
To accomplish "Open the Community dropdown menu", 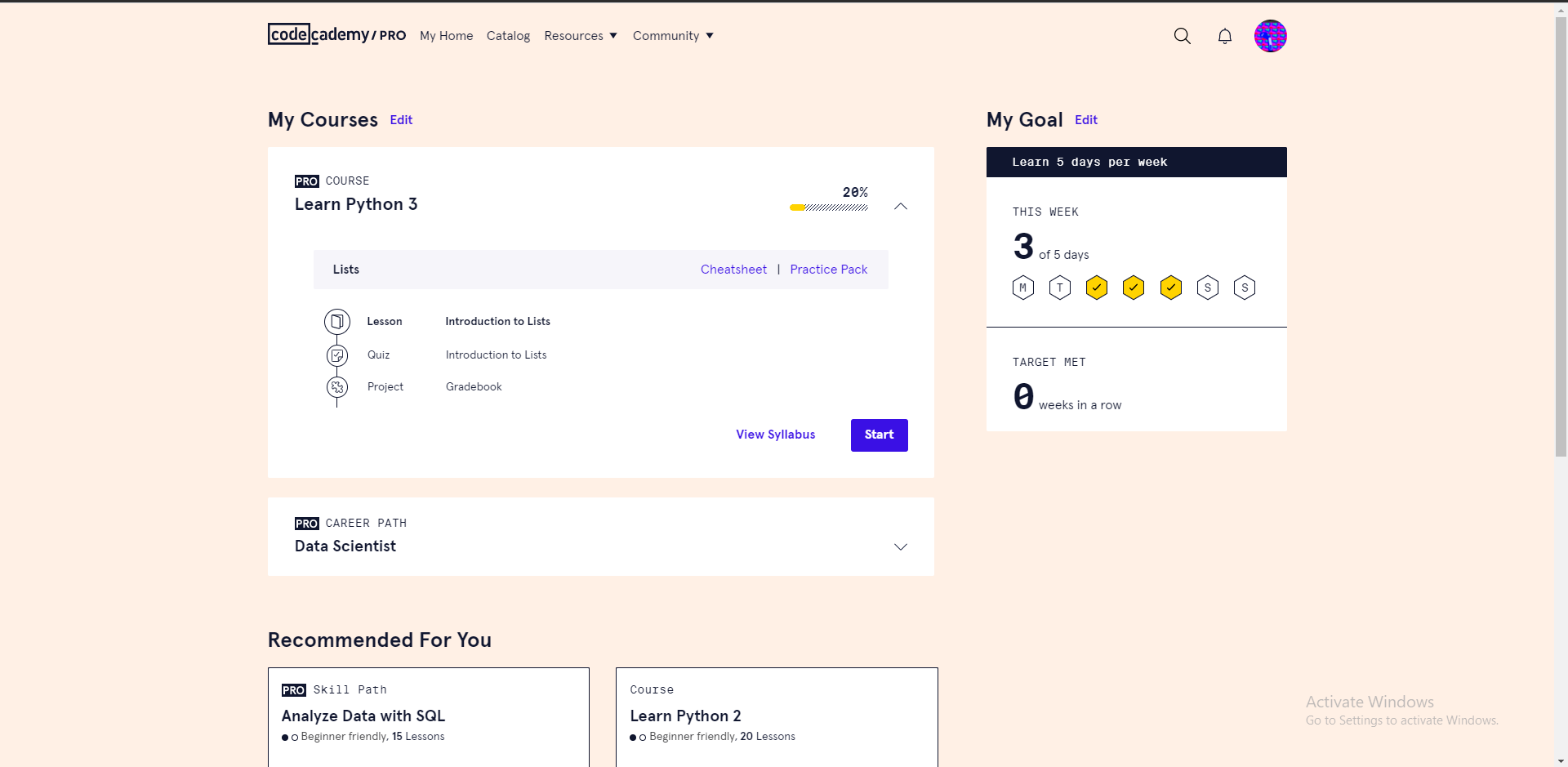I will pyautogui.click(x=673, y=36).
